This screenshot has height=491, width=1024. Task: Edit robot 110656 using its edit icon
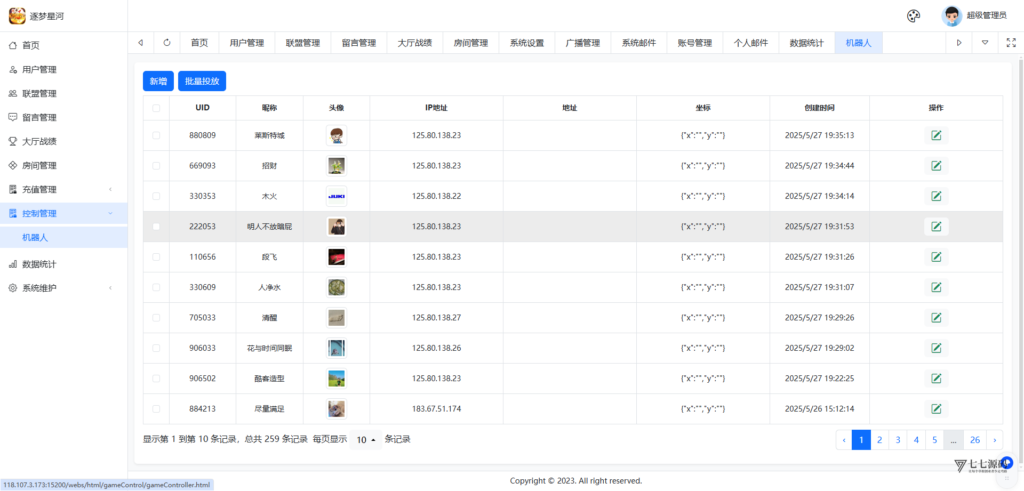click(936, 257)
